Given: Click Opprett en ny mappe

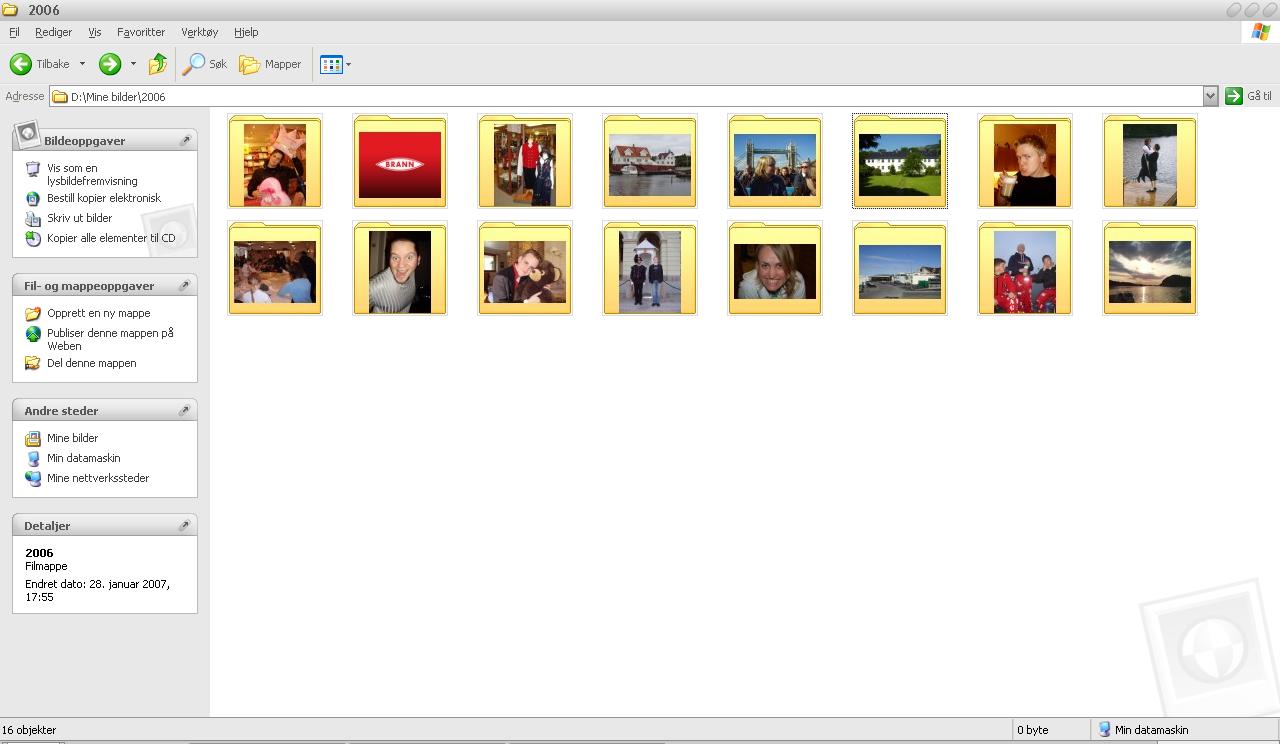Looking at the screenshot, I should (98, 313).
